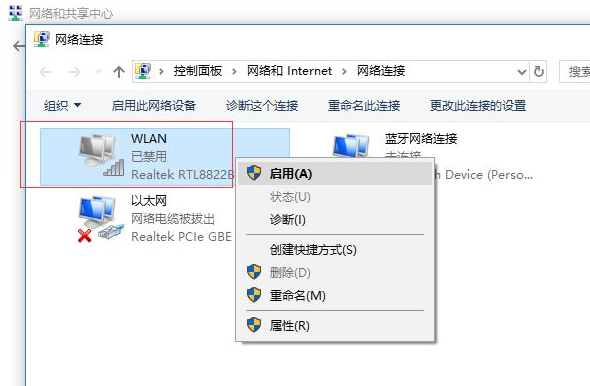
Task: Open the 组织 dropdown menu
Action: (62, 105)
